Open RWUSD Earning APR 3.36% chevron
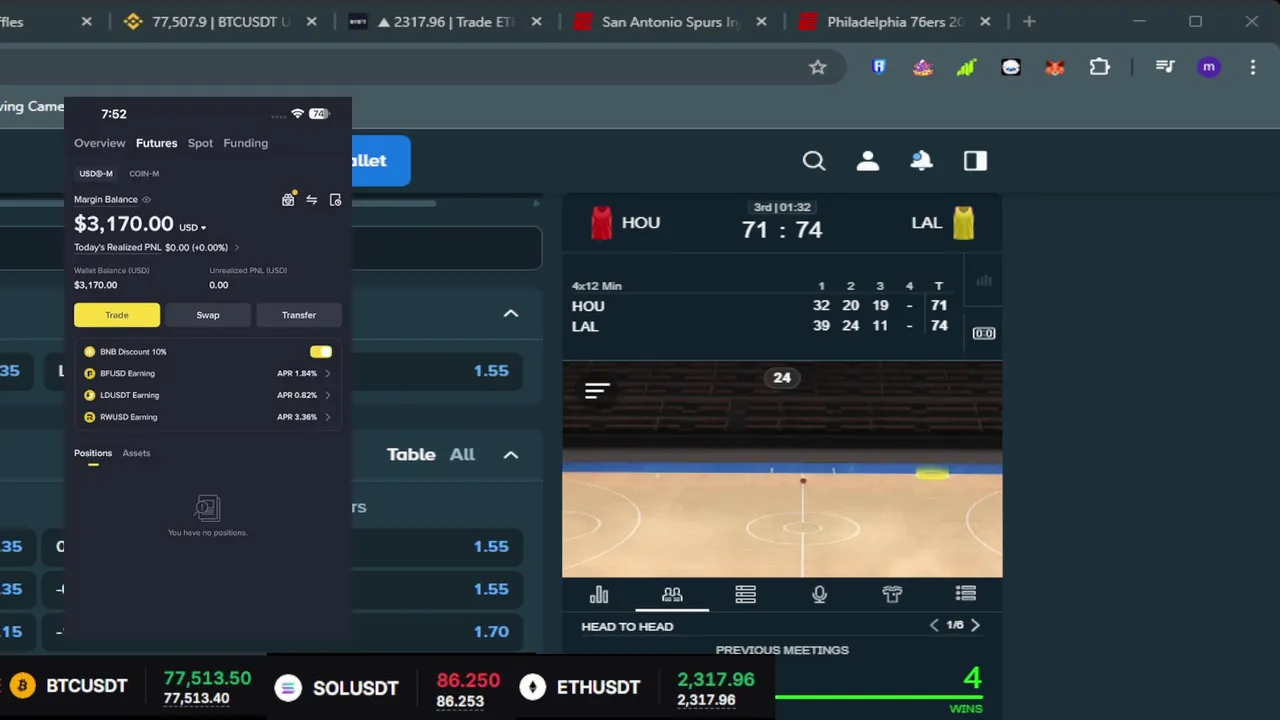 [327, 417]
